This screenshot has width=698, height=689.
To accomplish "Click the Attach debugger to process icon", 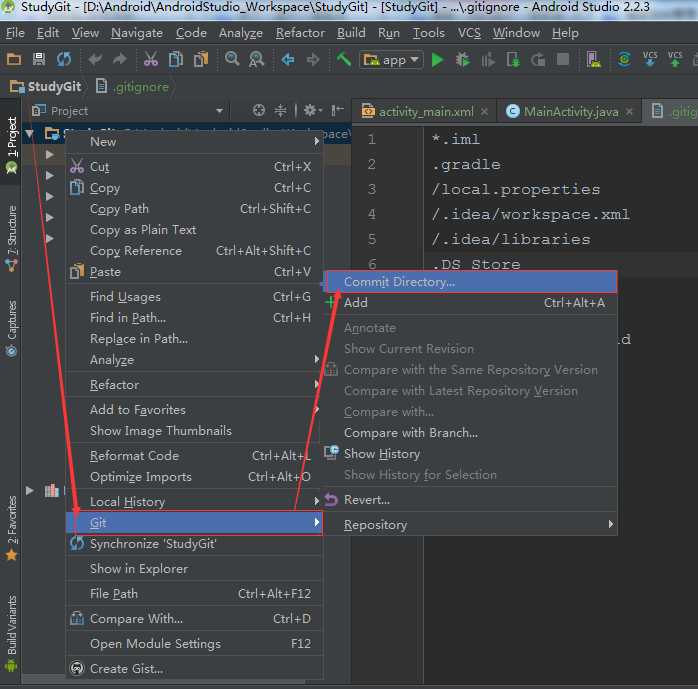I will (x=513, y=59).
